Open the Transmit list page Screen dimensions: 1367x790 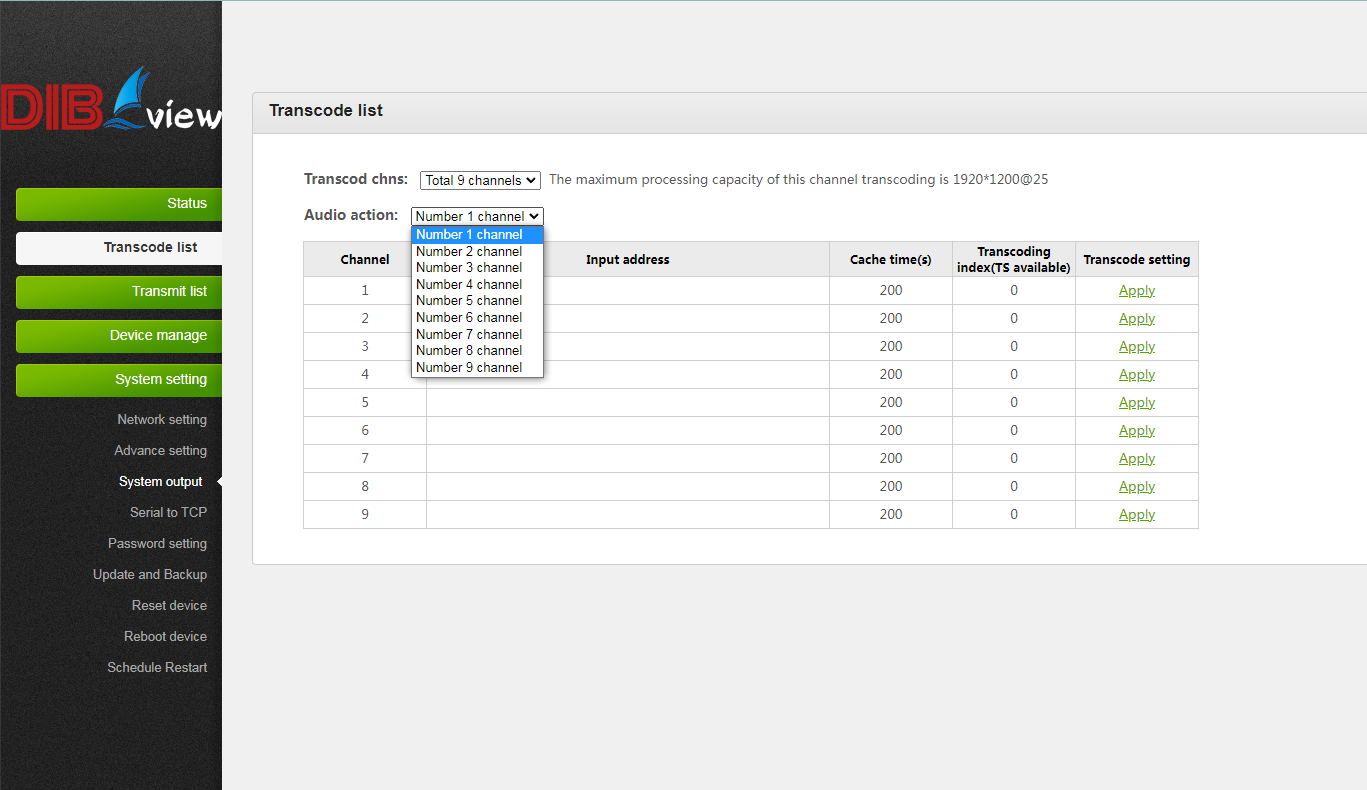119,292
